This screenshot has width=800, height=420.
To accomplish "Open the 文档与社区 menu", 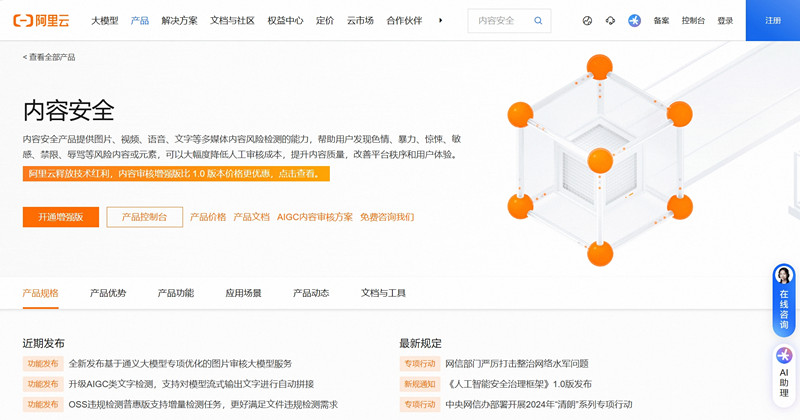I will point(232,20).
